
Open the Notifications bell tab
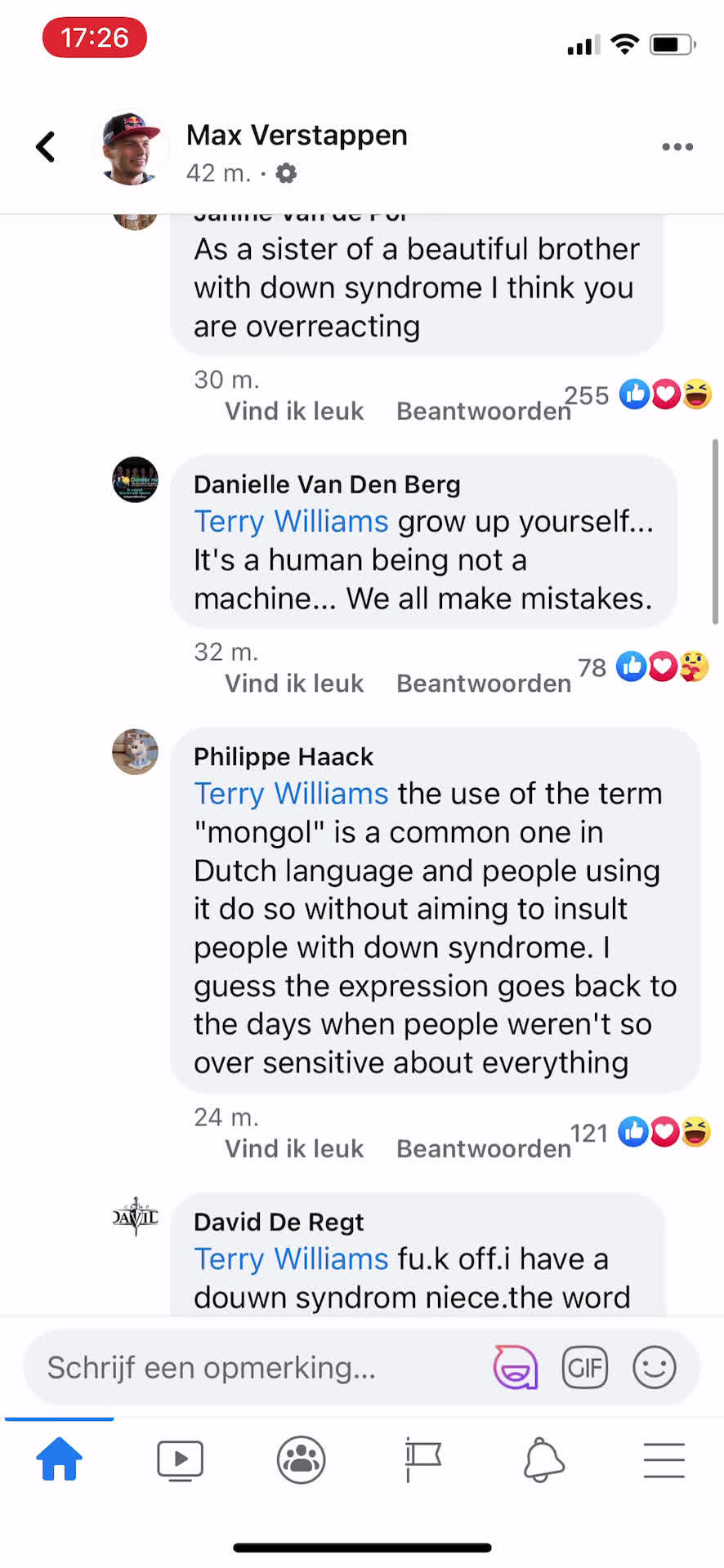(543, 1459)
